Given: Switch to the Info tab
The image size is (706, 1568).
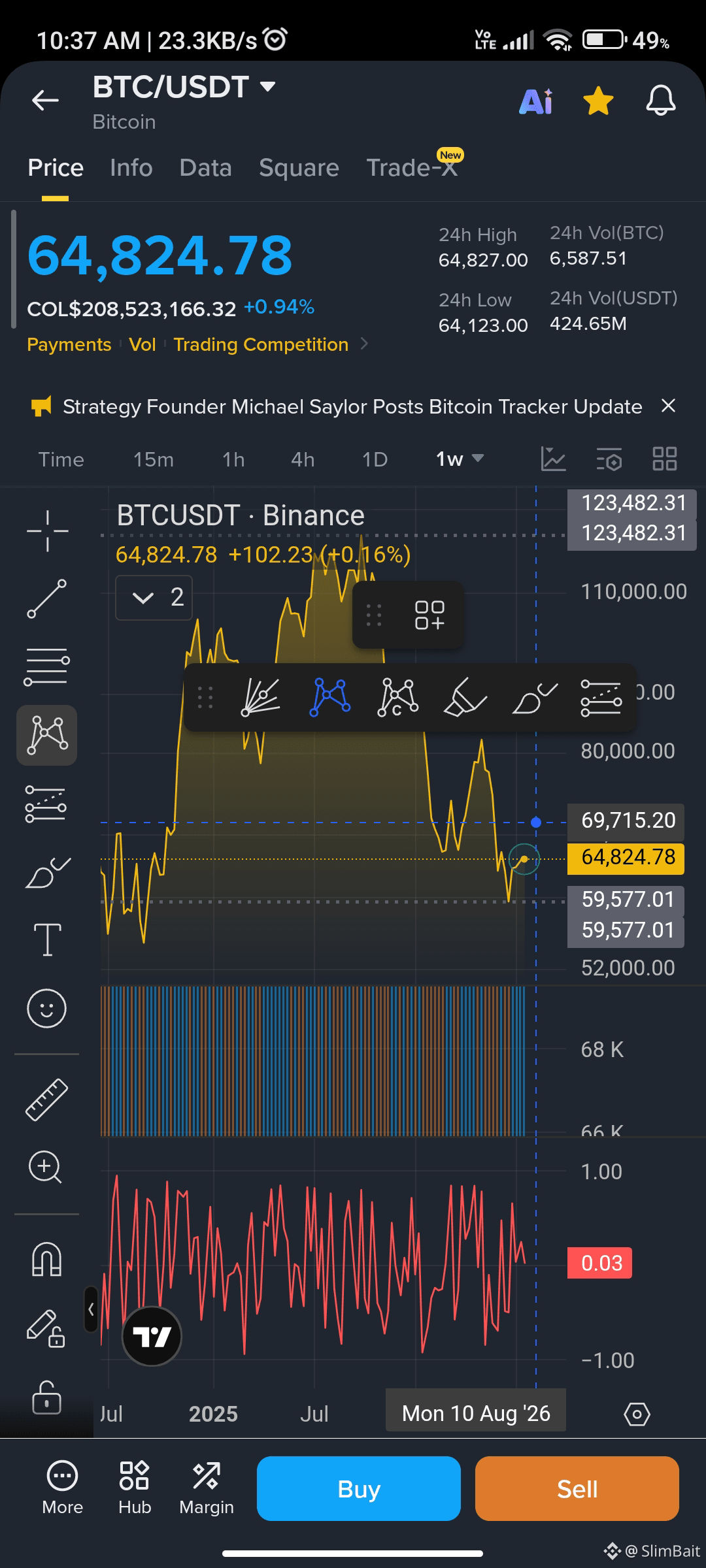Looking at the screenshot, I should 131,168.
